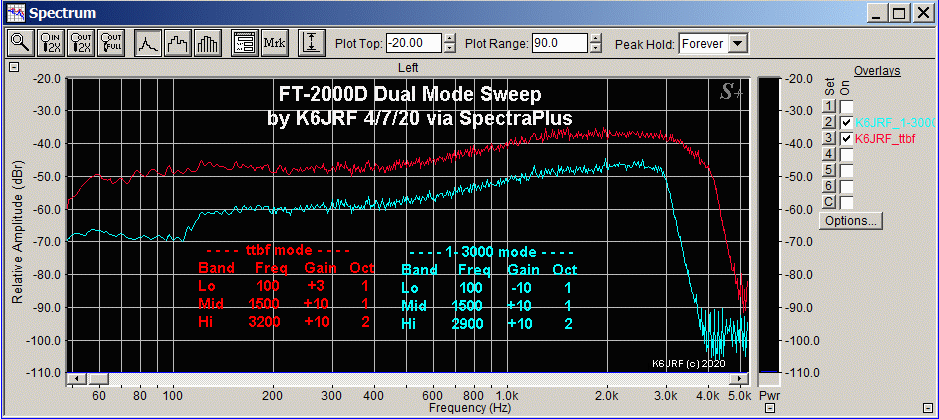Viewport: 939px width, 419px height.
Task: Decrease the Plot Range value
Action: (595, 48)
